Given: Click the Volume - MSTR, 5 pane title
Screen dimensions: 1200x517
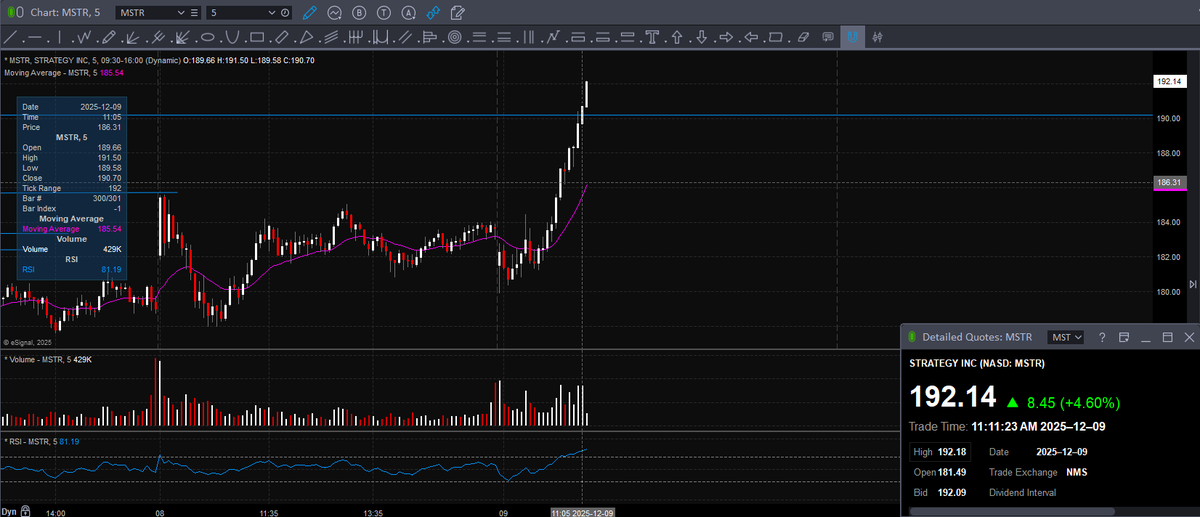Looking at the screenshot, I should click(48, 358).
